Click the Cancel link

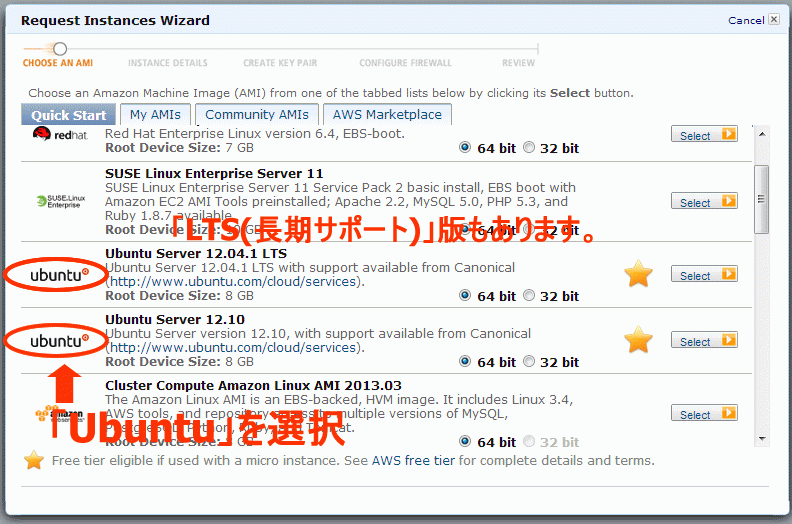point(746,20)
